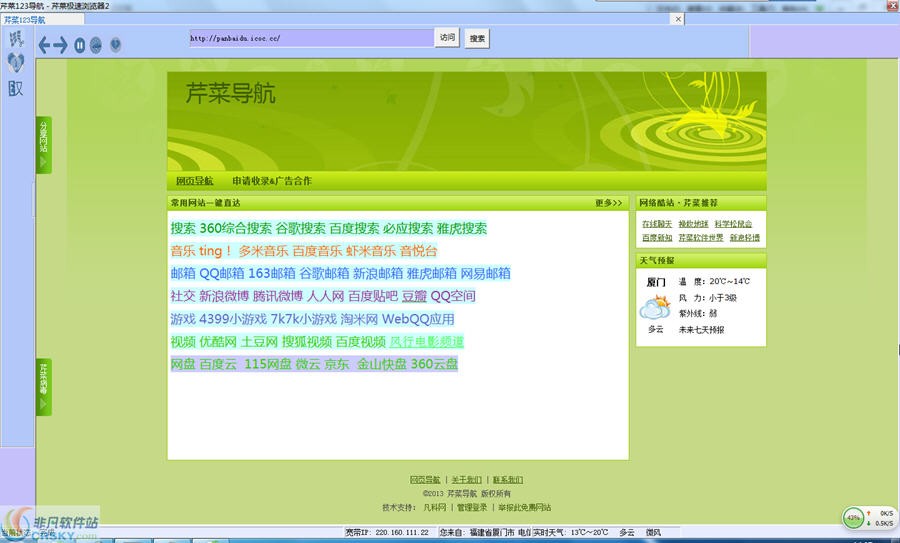Viewport: 900px width, 543px height.
Task: Open 科学松鼠会 recommended link
Action: coord(733,224)
